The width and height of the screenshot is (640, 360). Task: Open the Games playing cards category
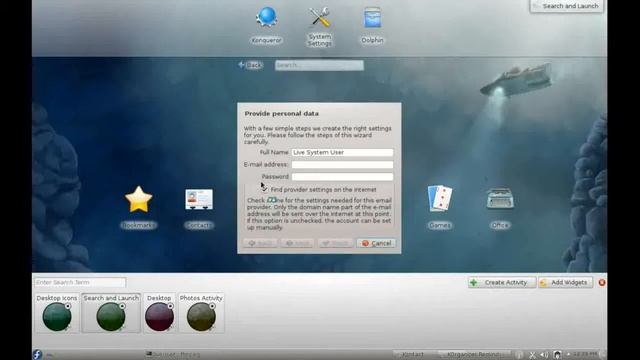click(x=440, y=198)
